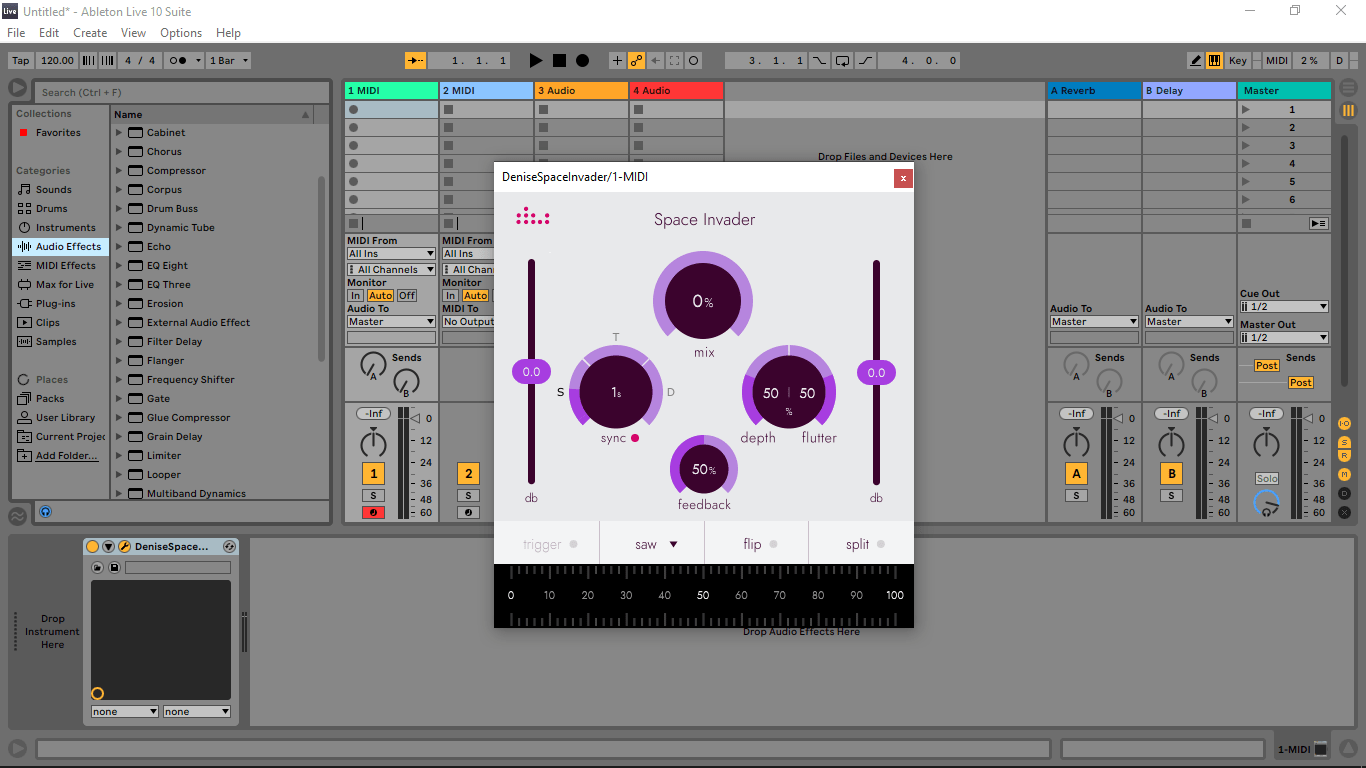Open track 1 MIDI From All Ins dropdown
Image resolution: width=1366 pixels, height=768 pixels.
[392, 254]
